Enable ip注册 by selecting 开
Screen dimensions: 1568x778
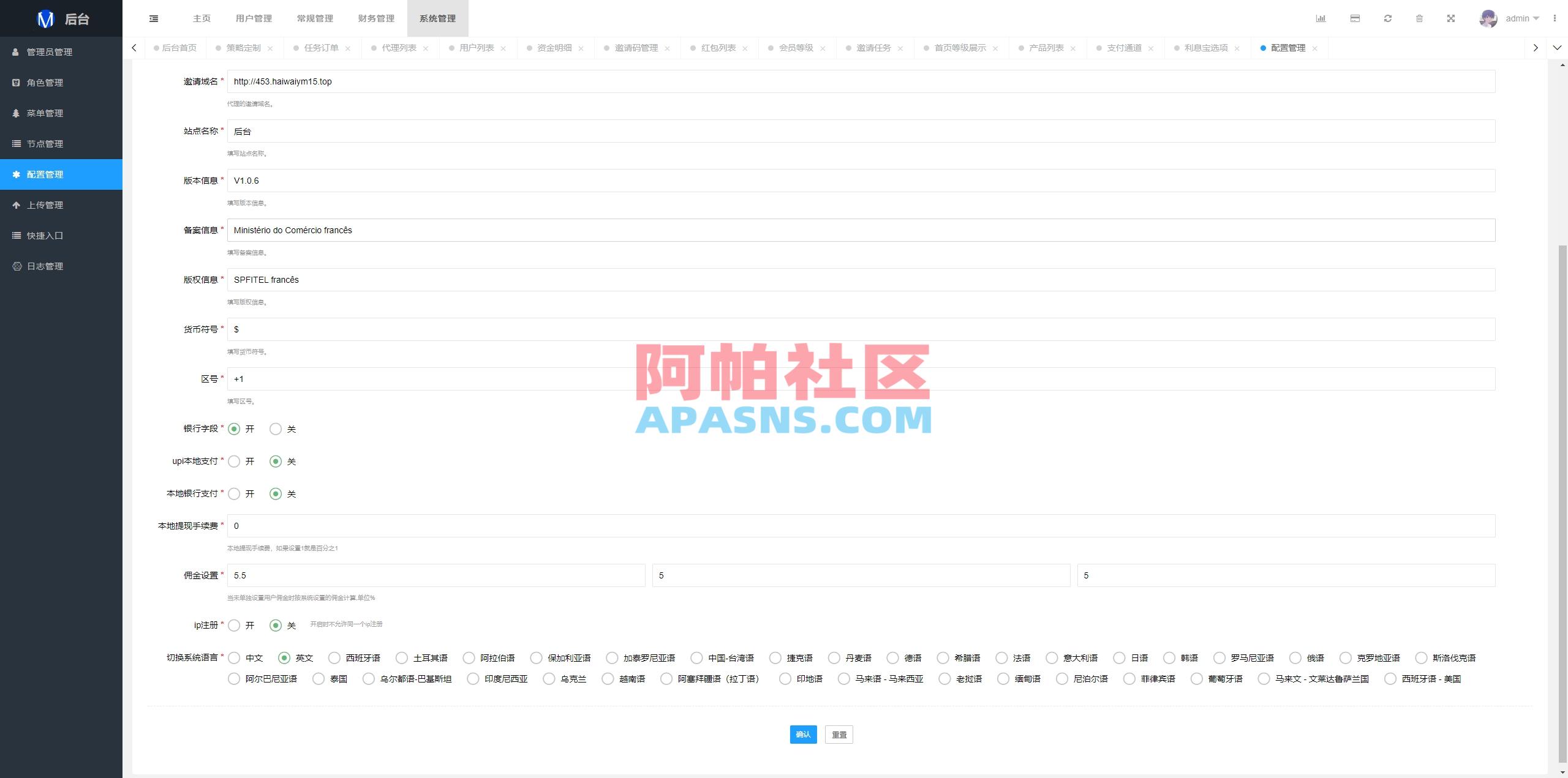coord(234,625)
